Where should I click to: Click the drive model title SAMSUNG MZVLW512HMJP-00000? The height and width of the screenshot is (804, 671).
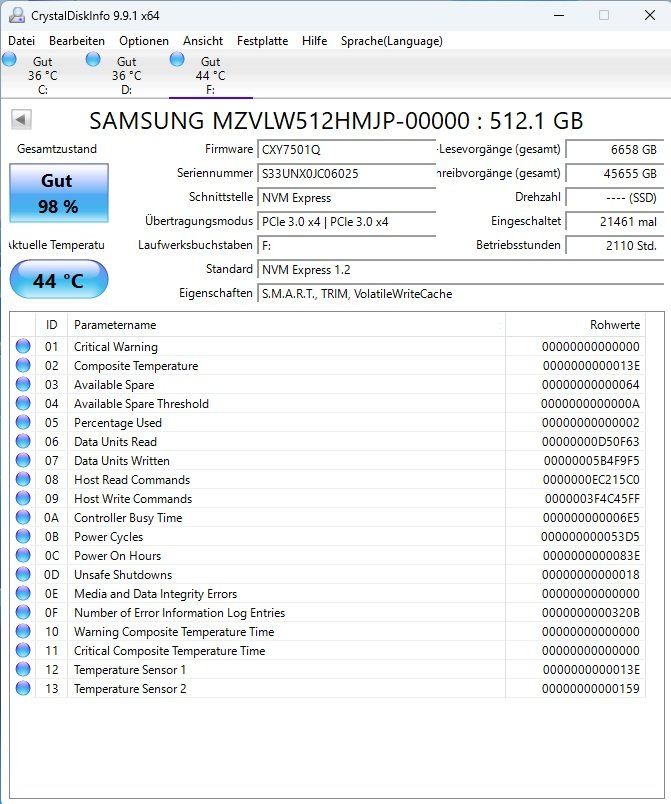pyautogui.click(x=279, y=121)
